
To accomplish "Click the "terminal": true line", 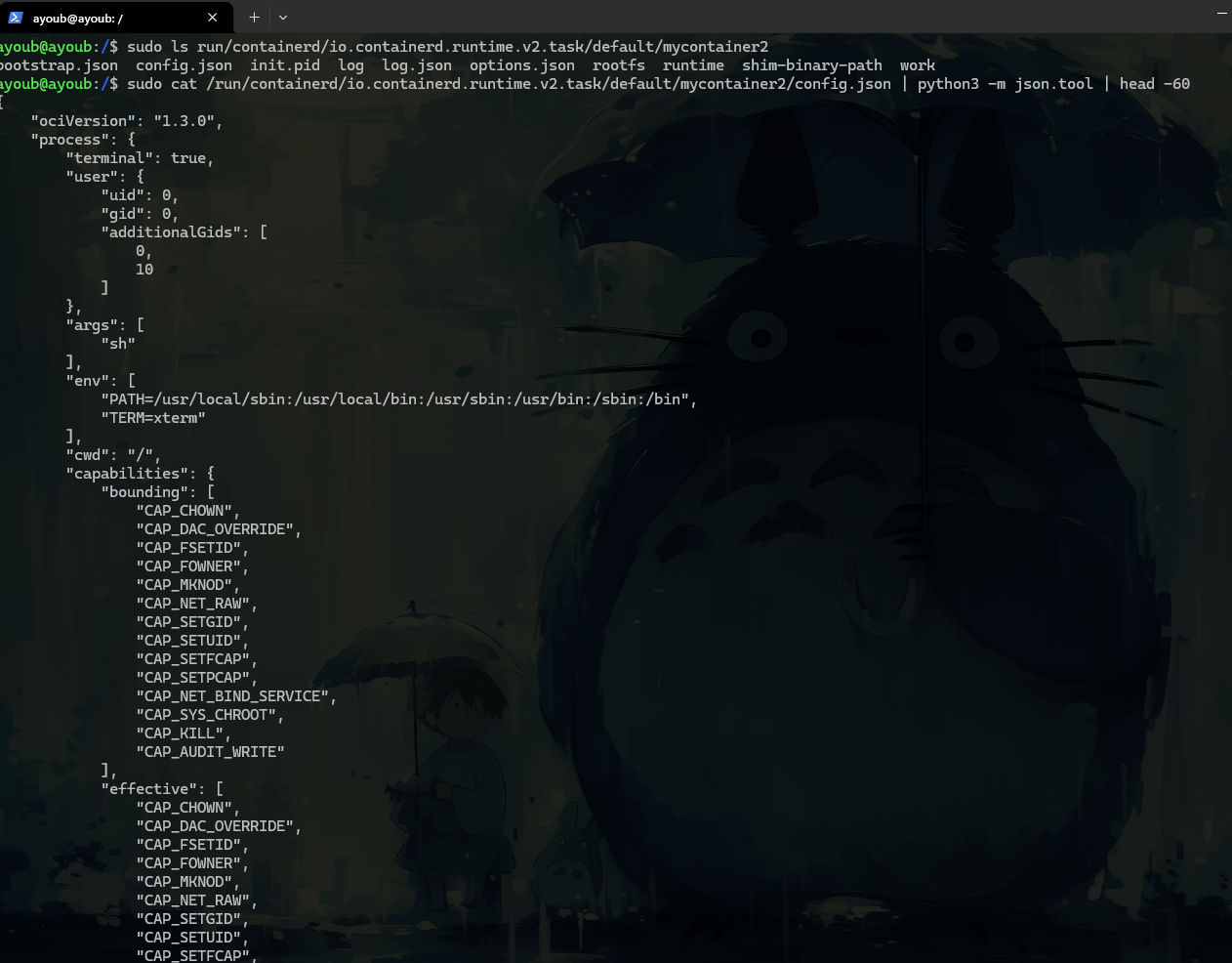I will pyautogui.click(x=140, y=158).
